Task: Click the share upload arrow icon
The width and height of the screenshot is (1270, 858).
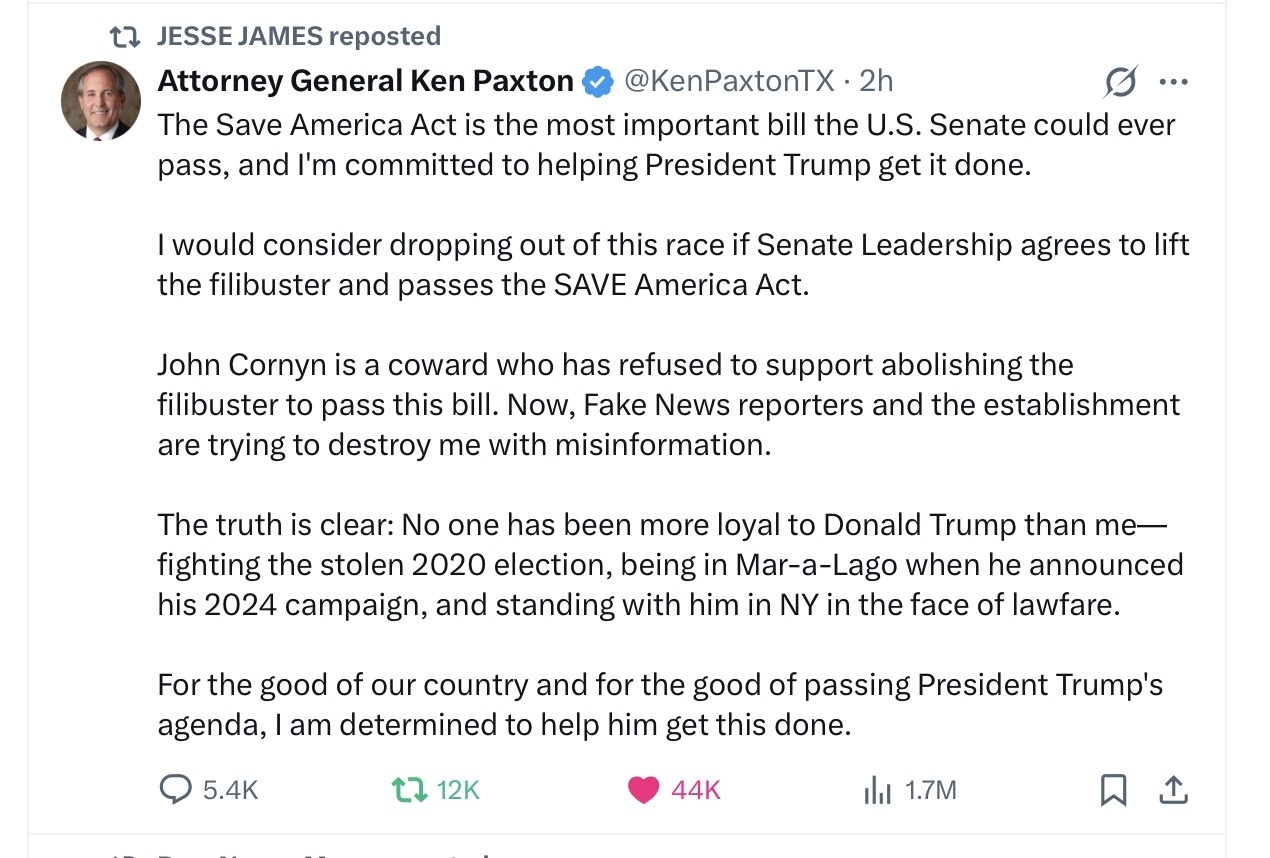Action: point(1173,789)
